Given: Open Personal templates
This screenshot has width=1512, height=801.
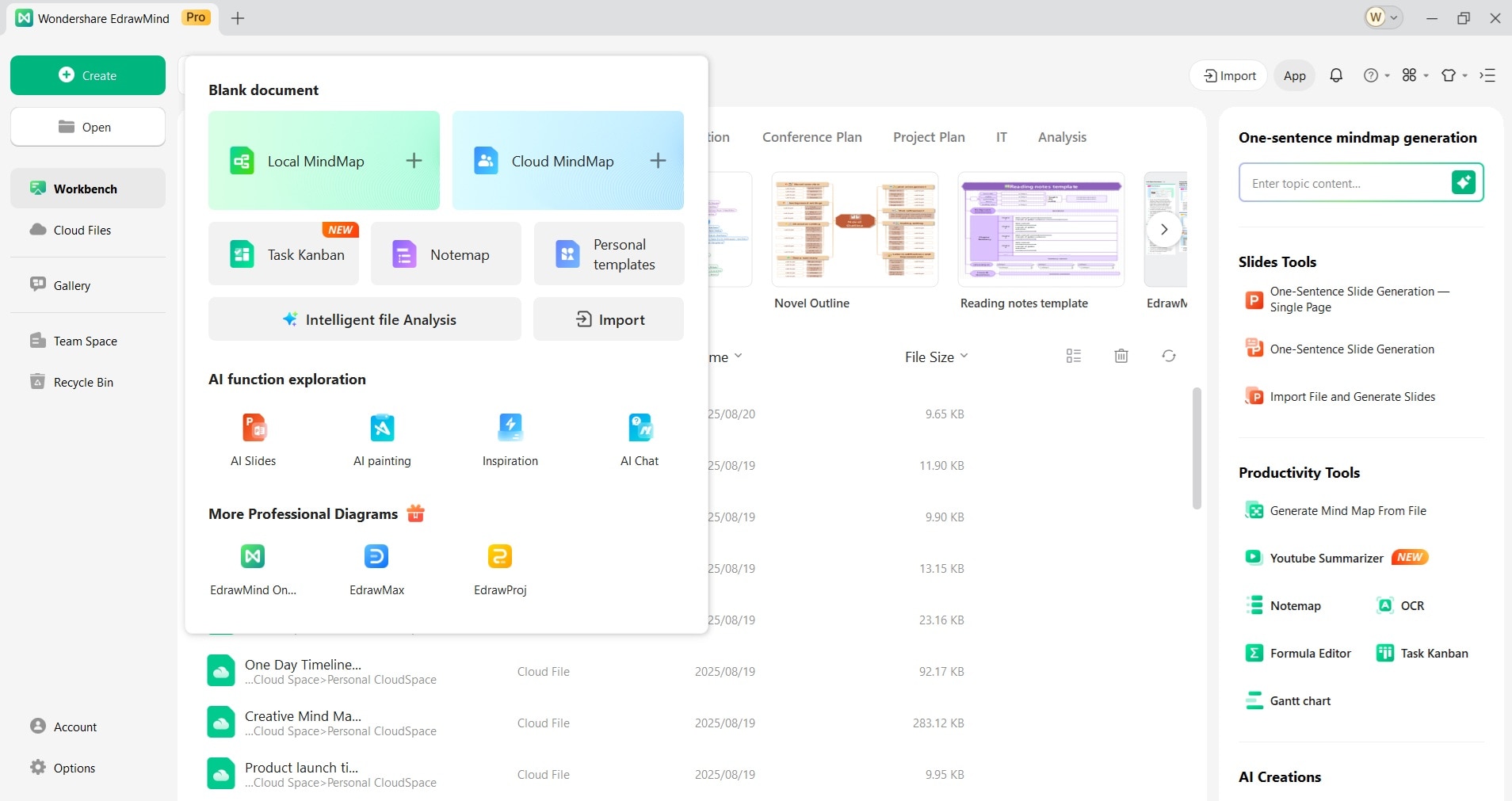Looking at the screenshot, I should coord(609,254).
